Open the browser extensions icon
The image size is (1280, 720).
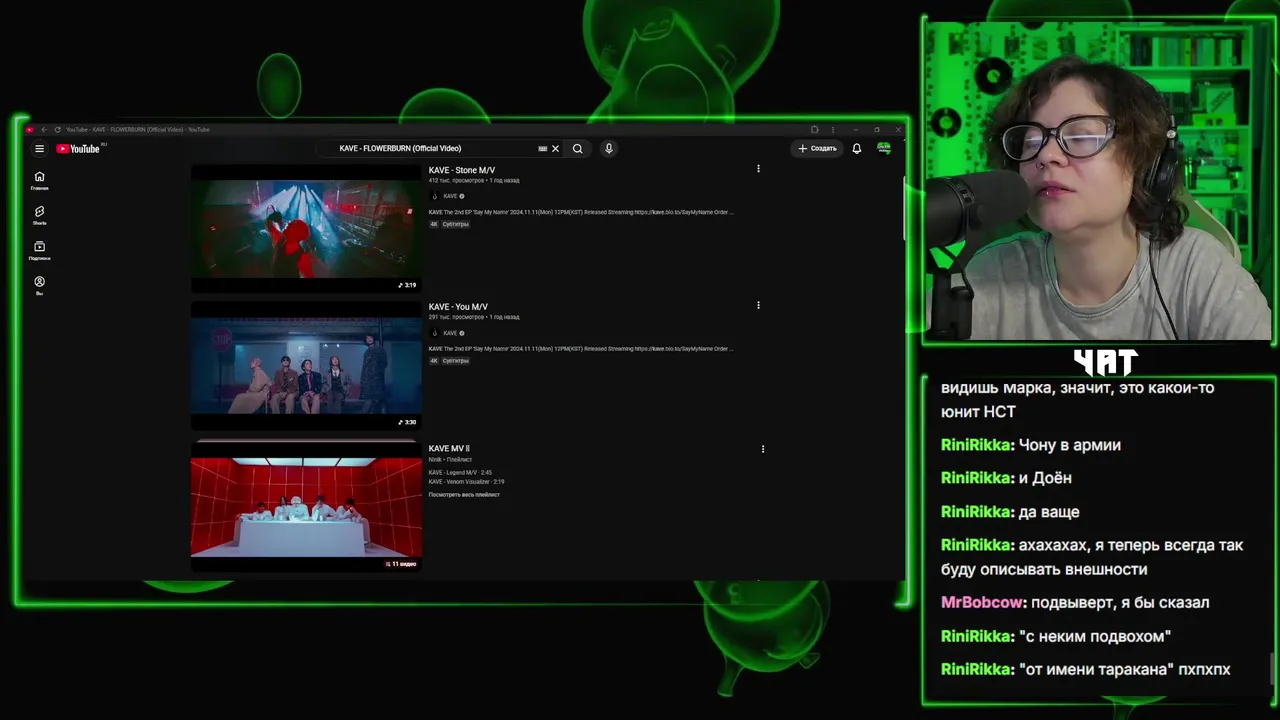(814, 129)
